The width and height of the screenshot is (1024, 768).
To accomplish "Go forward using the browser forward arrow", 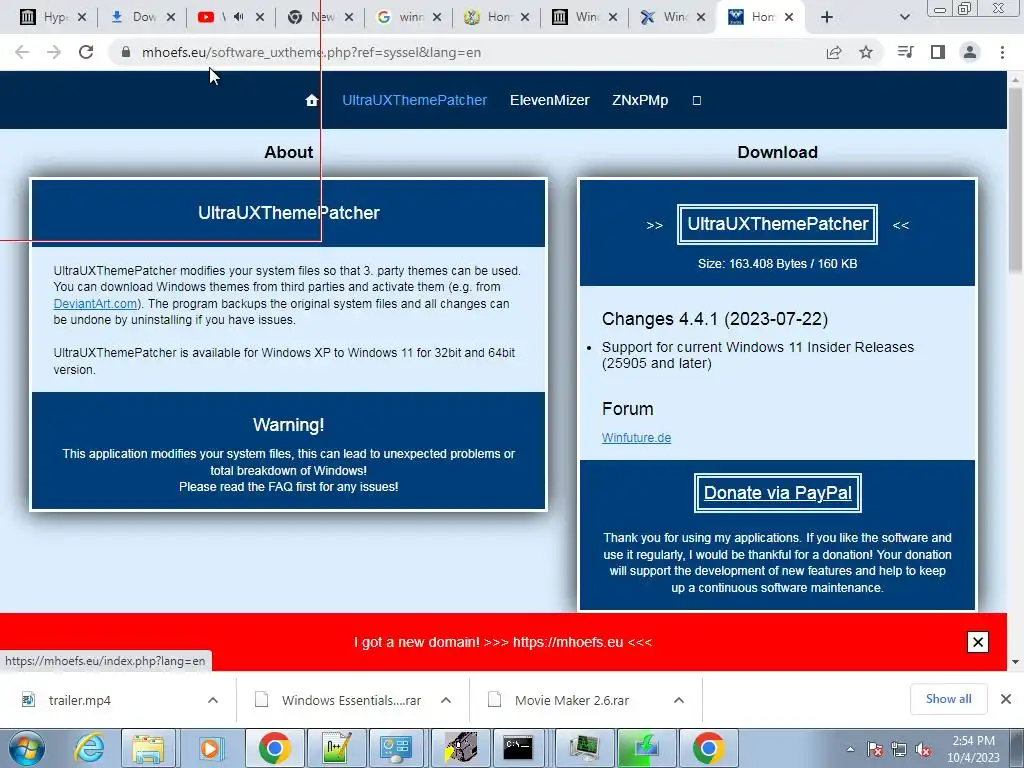I will tap(54, 52).
